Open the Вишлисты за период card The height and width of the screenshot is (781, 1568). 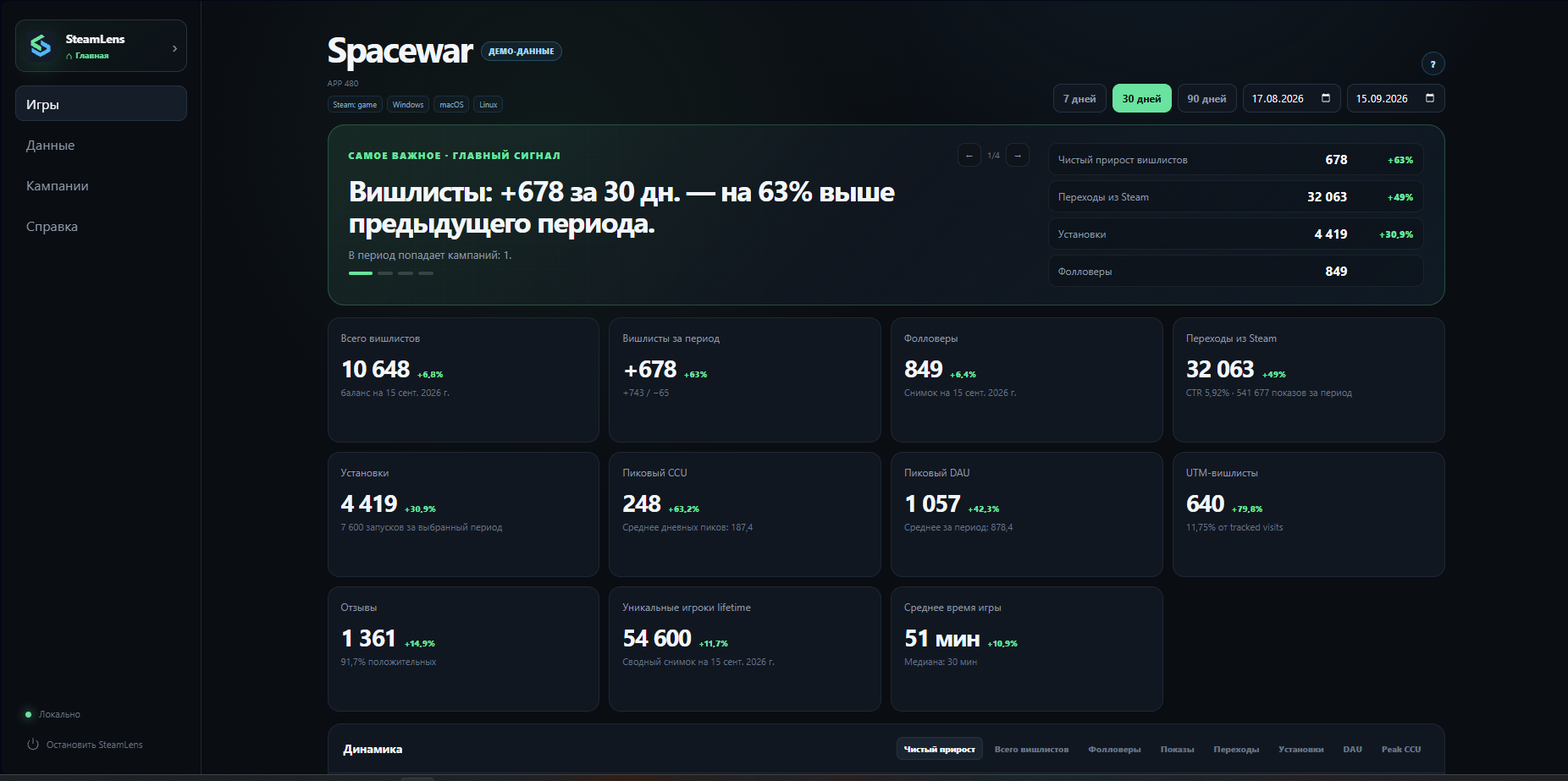(745, 380)
